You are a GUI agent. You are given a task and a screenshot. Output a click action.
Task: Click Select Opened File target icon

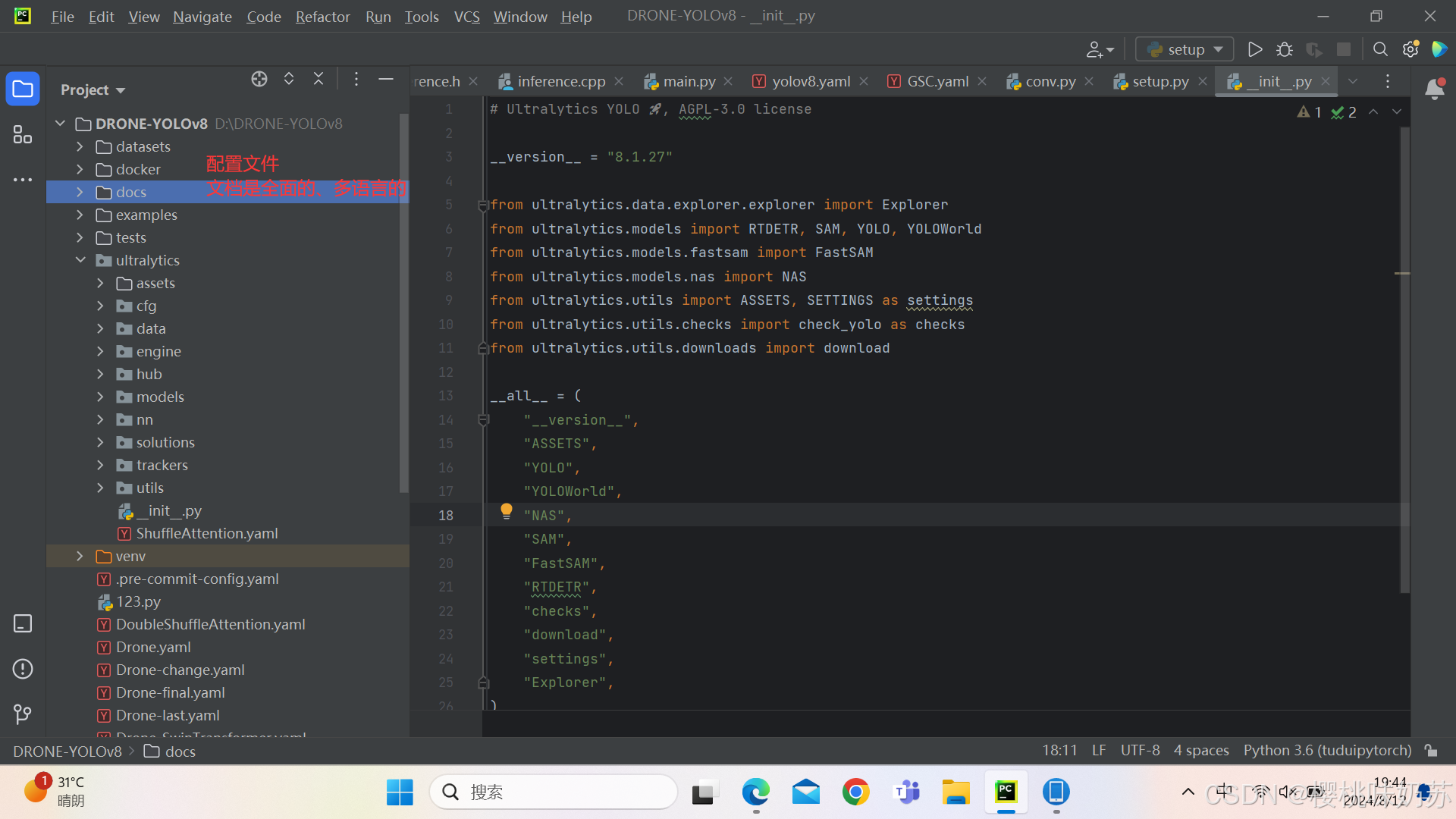point(259,79)
